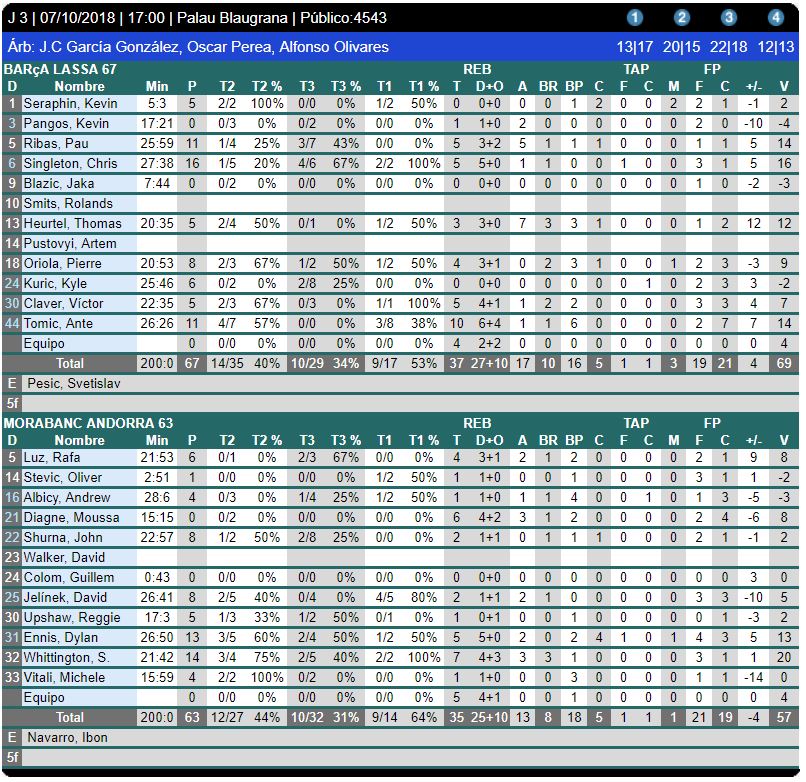Screen dimensions: 806x782
Task: Select the fourth quarter score 12|13
Action: [x=776, y=47]
